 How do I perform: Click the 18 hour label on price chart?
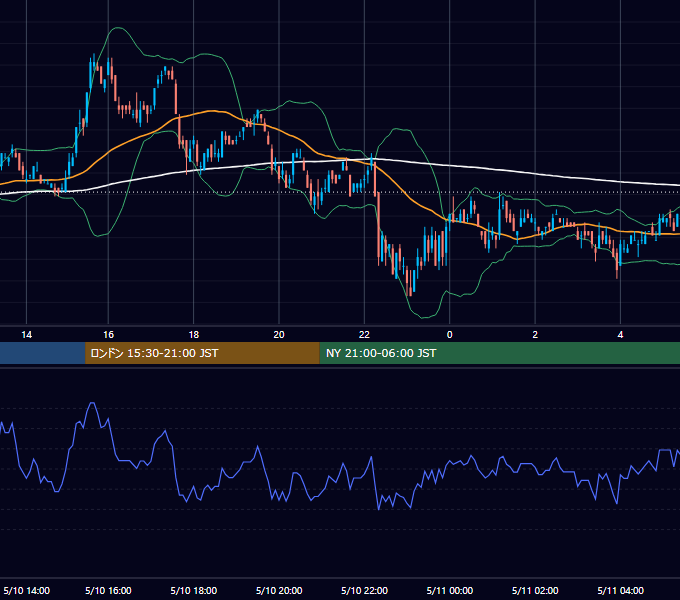coord(194,335)
